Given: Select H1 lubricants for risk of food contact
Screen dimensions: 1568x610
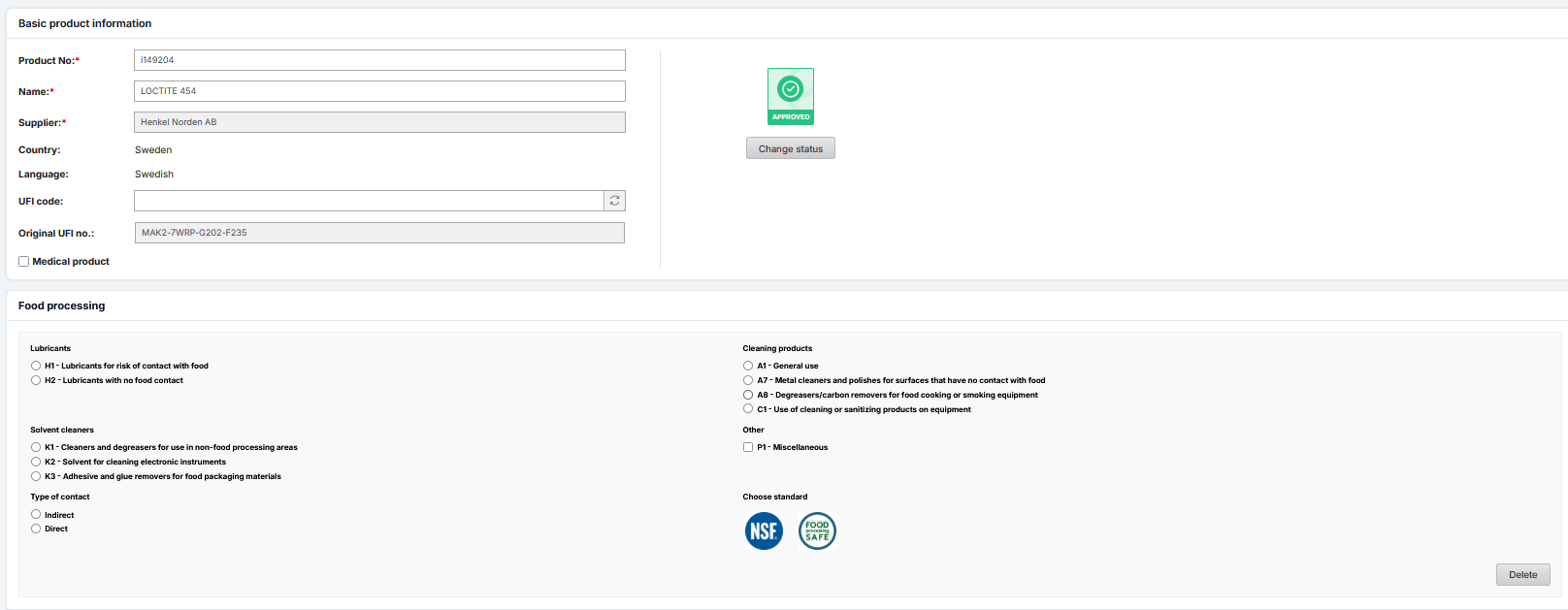Looking at the screenshot, I should 36,366.
